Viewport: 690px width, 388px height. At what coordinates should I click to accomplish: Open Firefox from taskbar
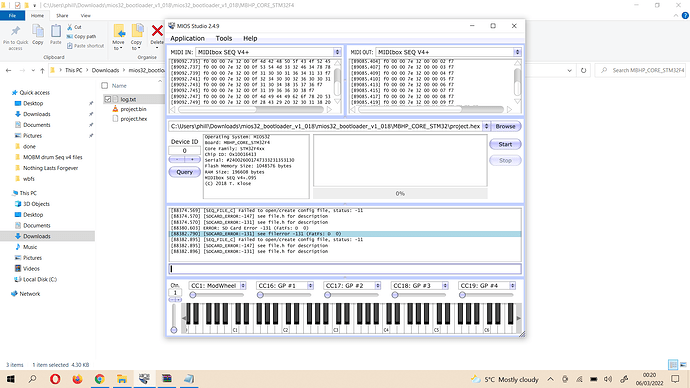pos(77,379)
